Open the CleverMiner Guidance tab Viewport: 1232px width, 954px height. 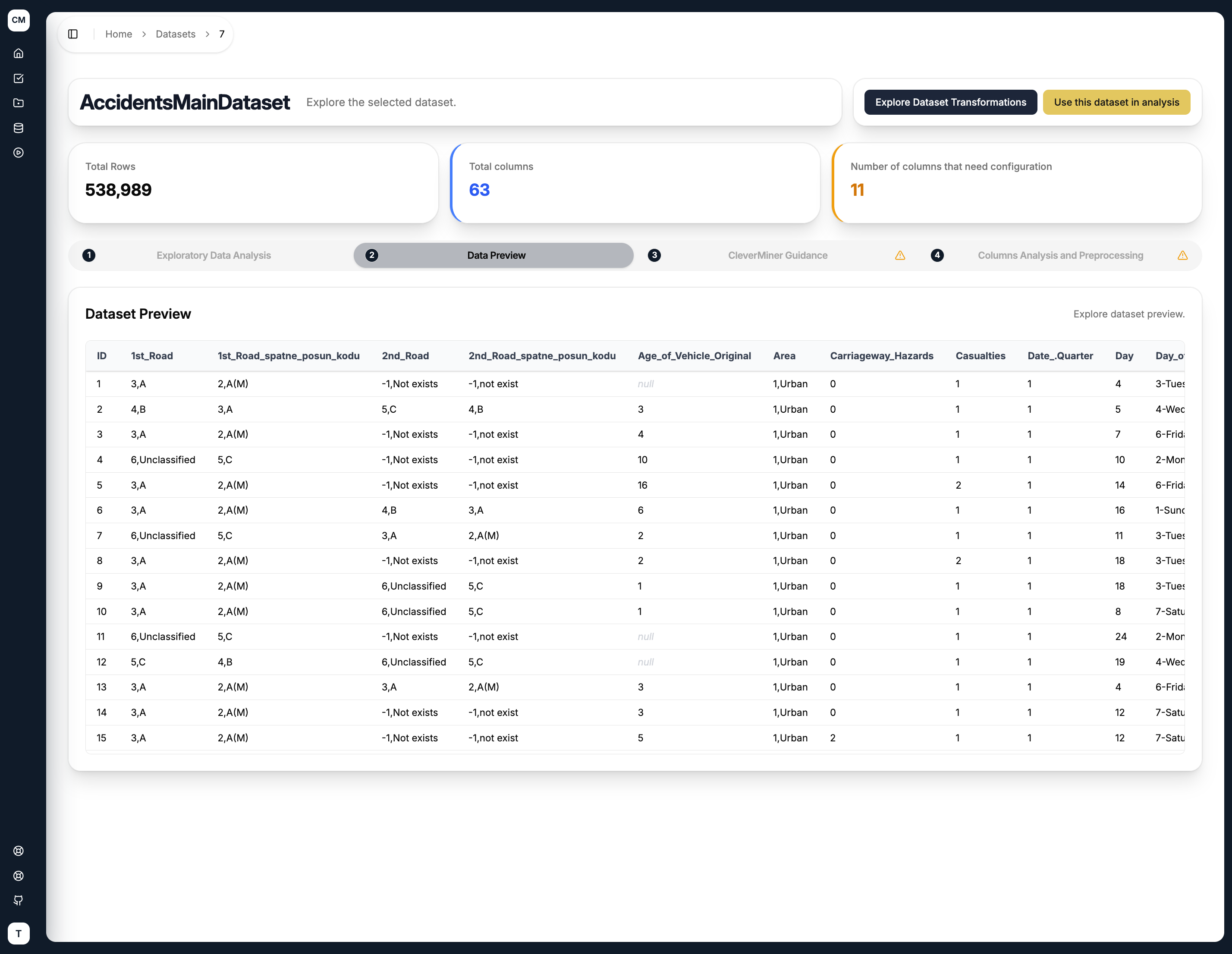pyautogui.click(x=776, y=255)
